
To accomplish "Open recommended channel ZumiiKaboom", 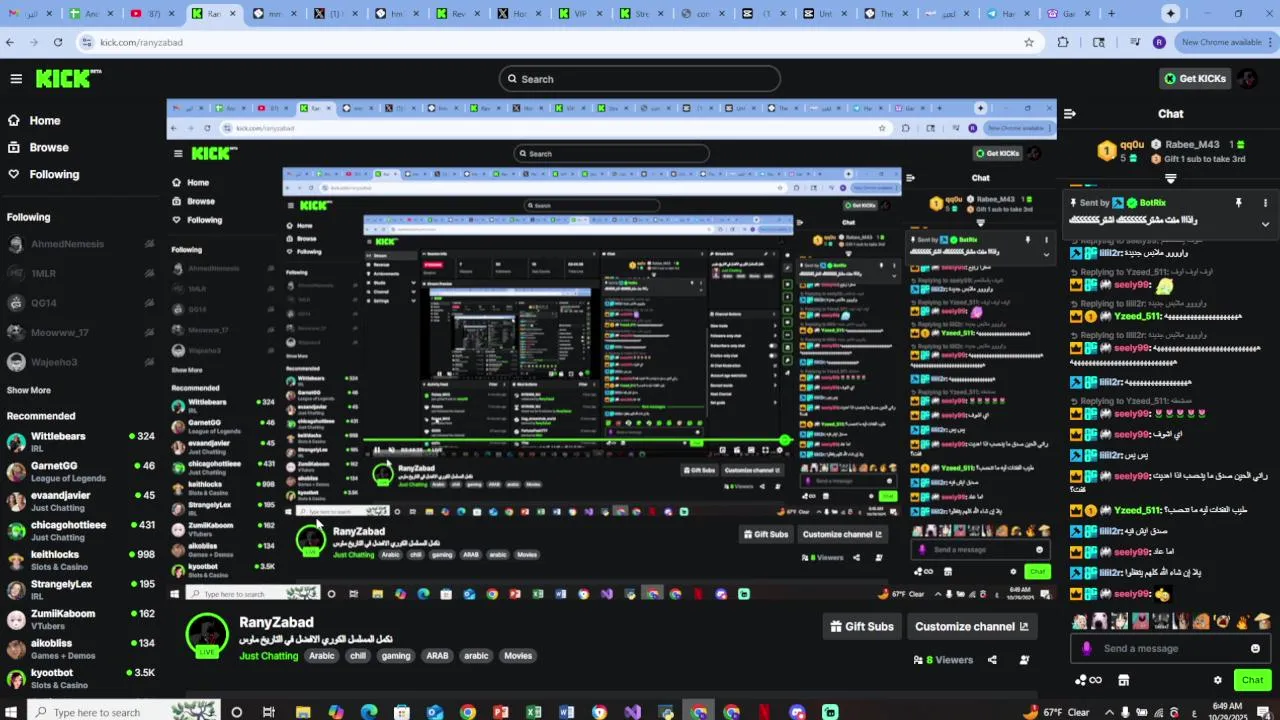I will [78, 619].
